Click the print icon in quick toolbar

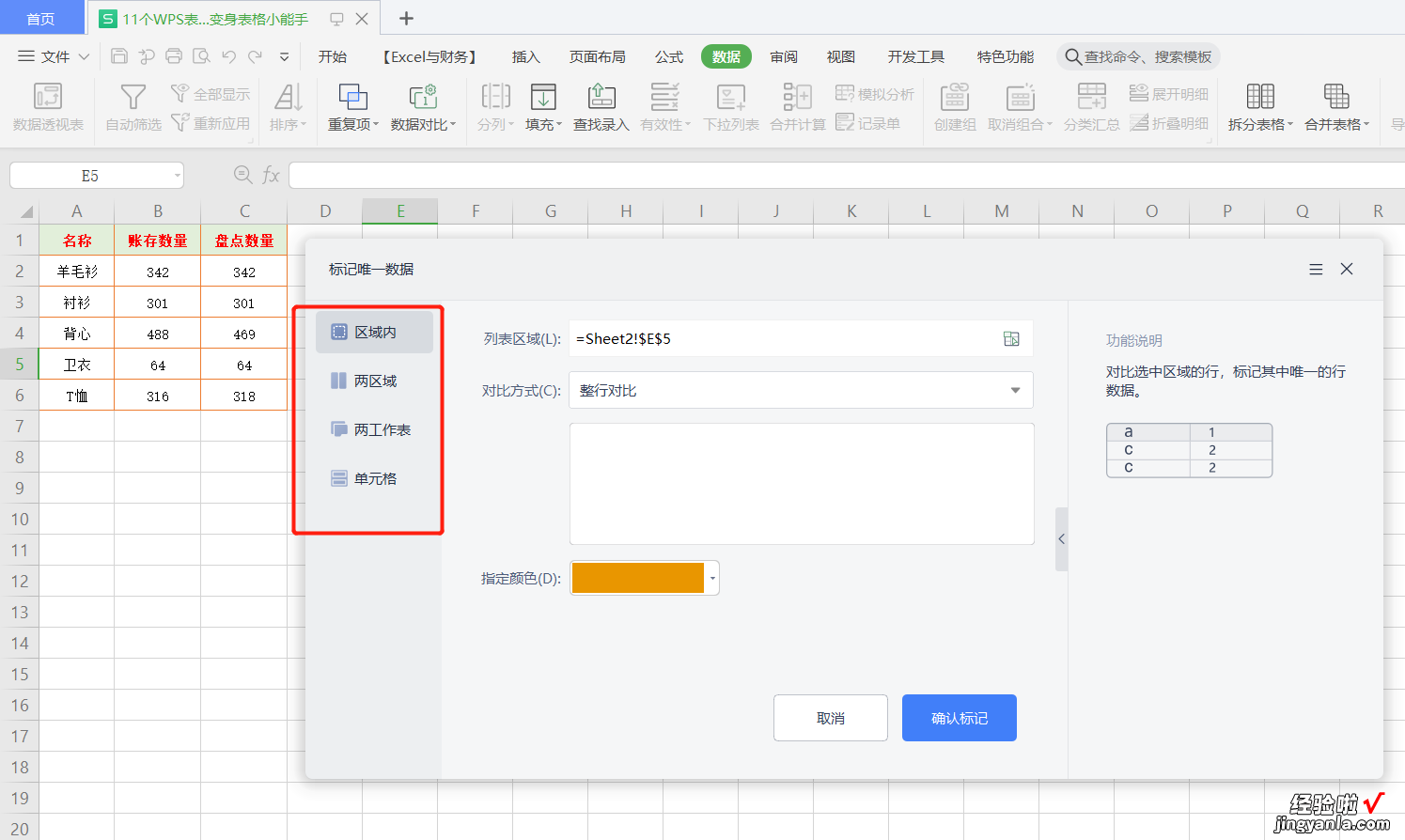point(174,56)
